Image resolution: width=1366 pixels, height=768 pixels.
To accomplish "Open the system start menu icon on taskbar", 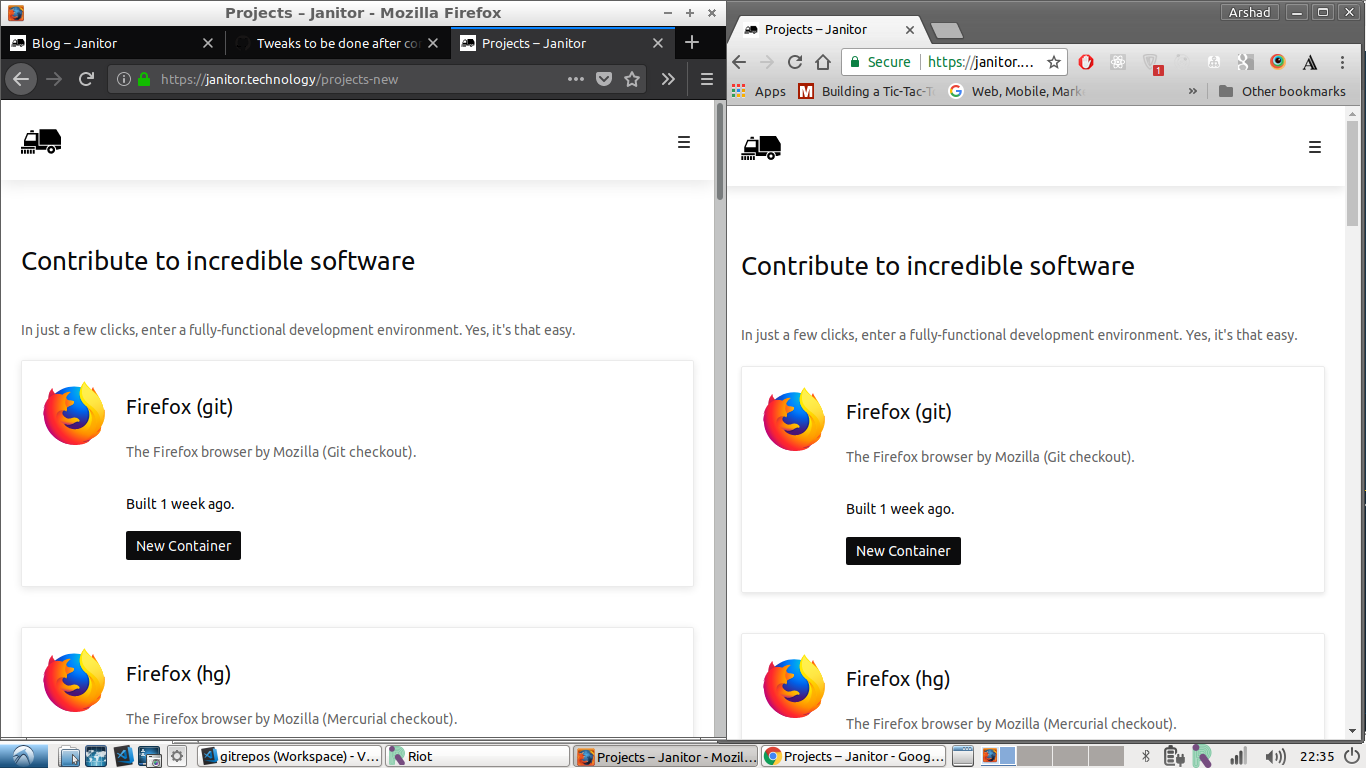I will pyautogui.click(x=22, y=756).
